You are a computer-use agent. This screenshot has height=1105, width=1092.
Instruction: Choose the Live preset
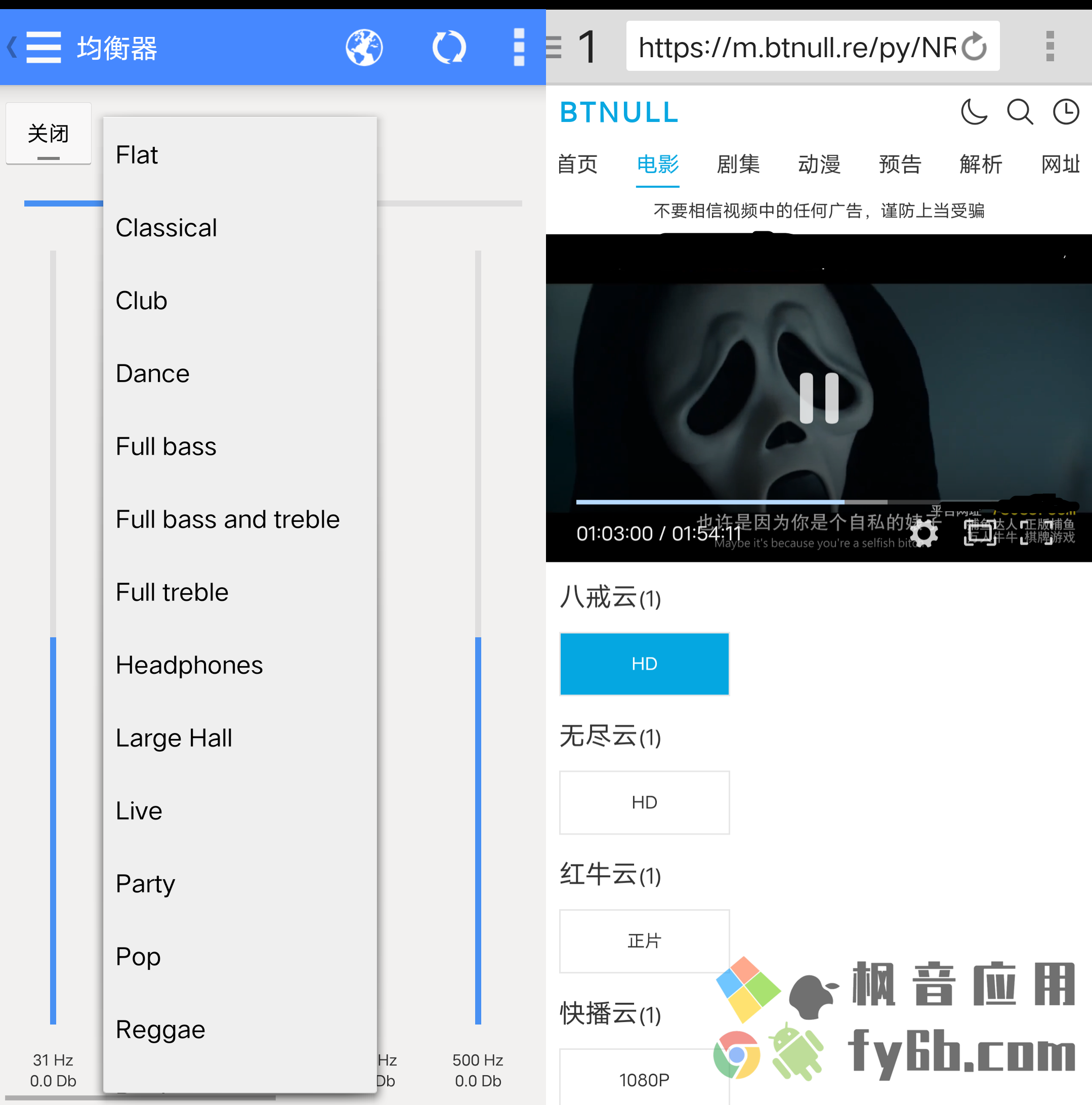pos(239,810)
